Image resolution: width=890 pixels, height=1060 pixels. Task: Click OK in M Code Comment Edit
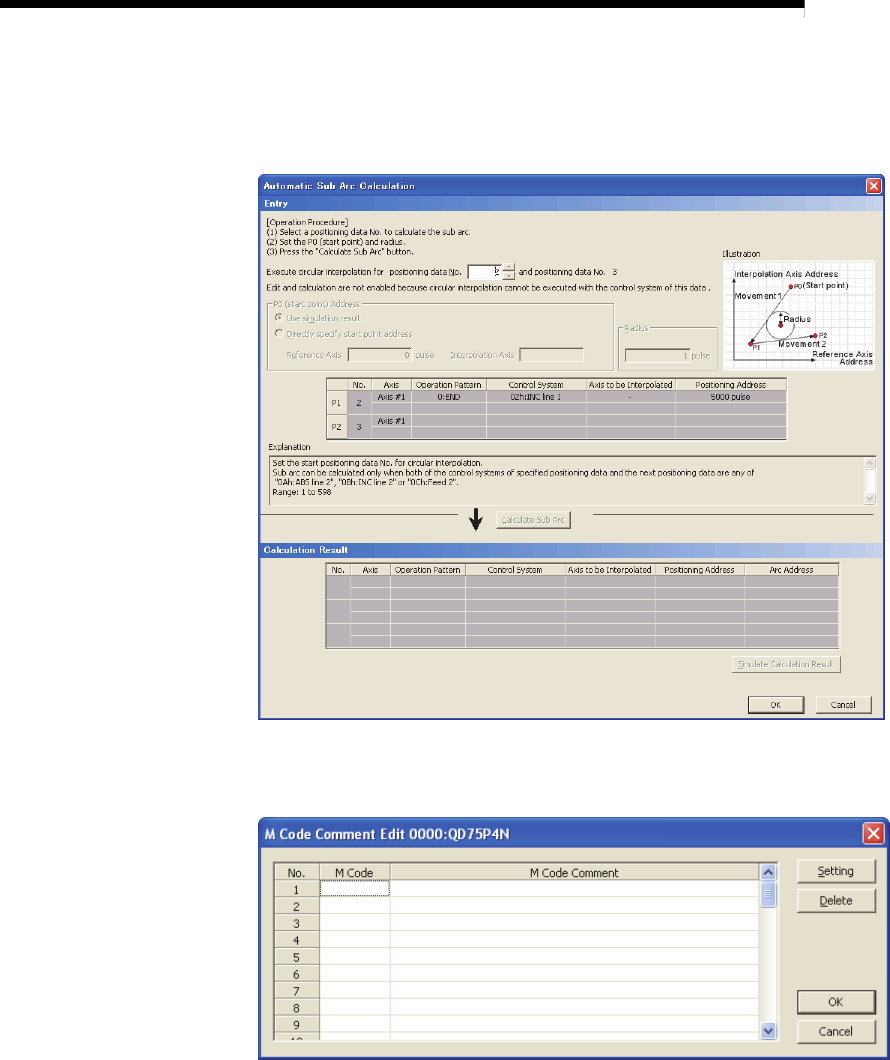click(x=836, y=1002)
